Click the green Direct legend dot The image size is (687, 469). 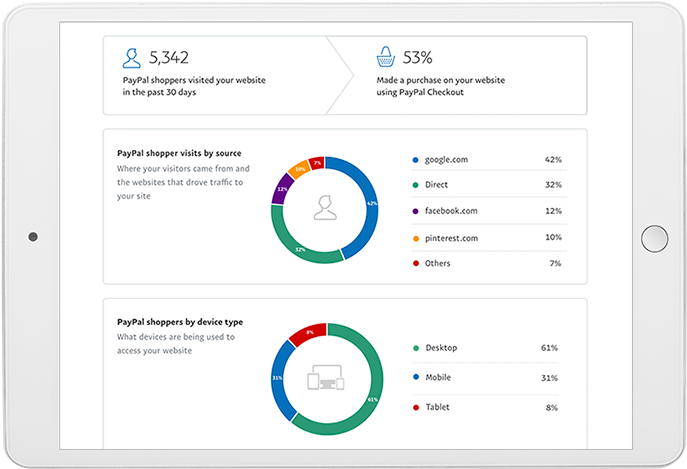pyautogui.click(x=415, y=185)
